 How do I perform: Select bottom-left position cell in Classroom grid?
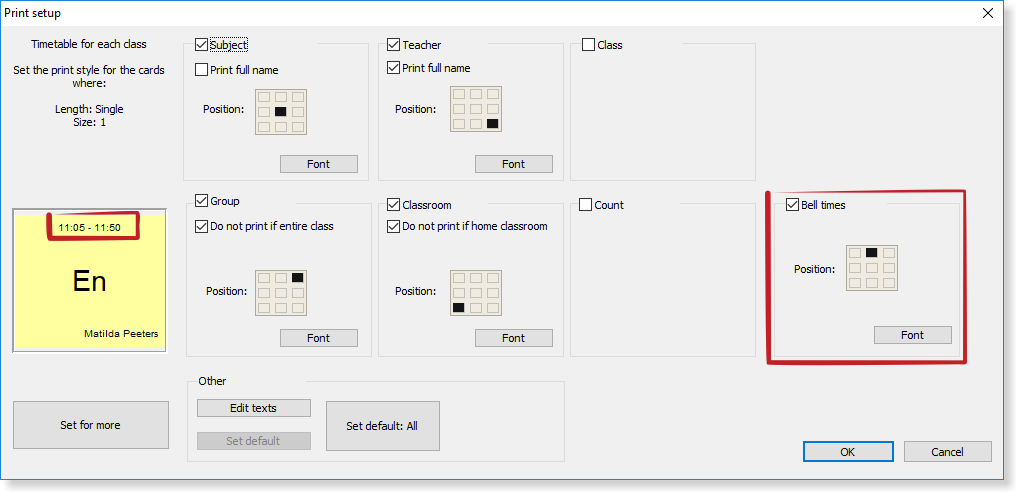click(x=459, y=307)
